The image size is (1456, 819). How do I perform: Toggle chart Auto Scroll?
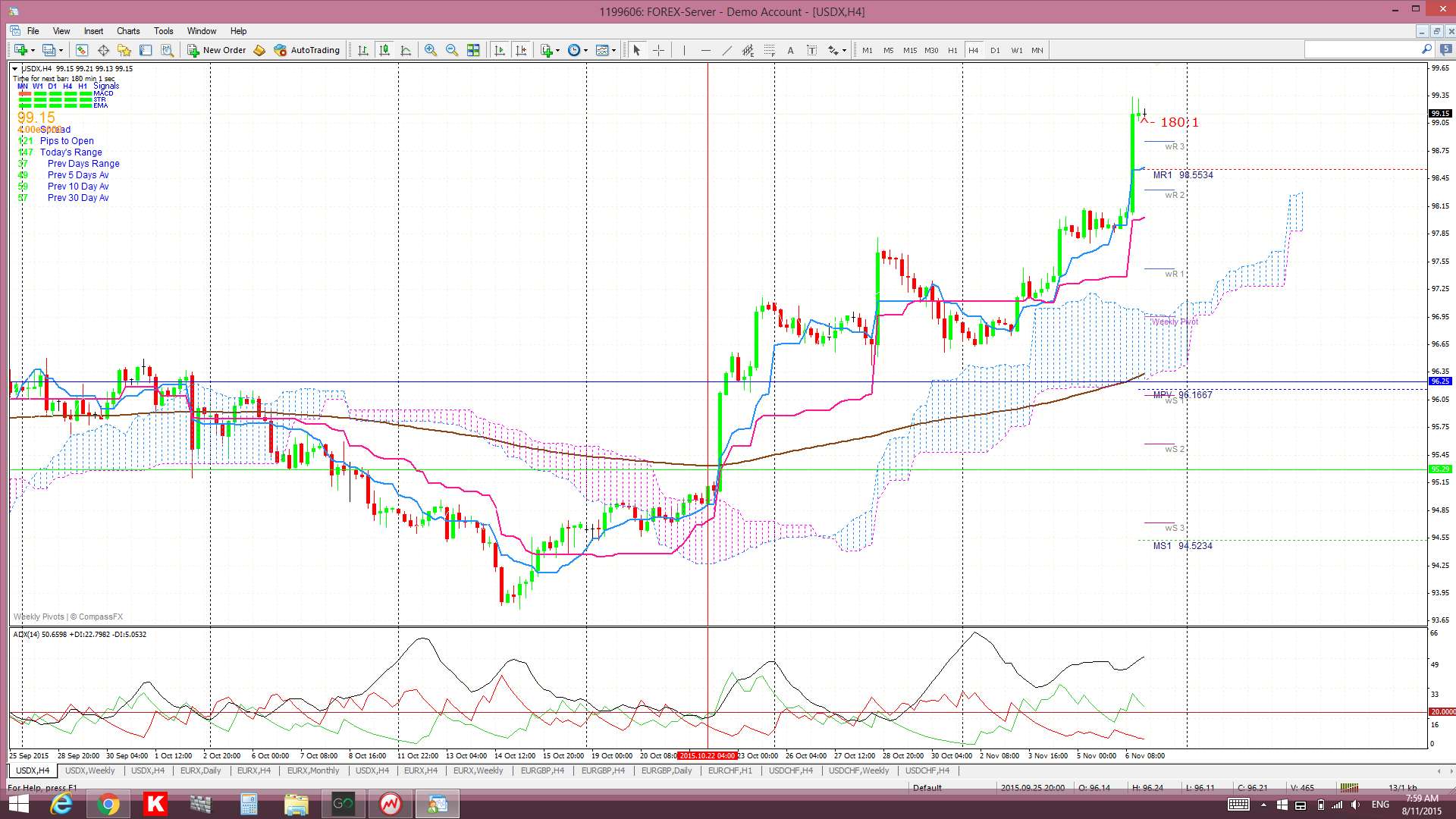click(x=499, y=50)
